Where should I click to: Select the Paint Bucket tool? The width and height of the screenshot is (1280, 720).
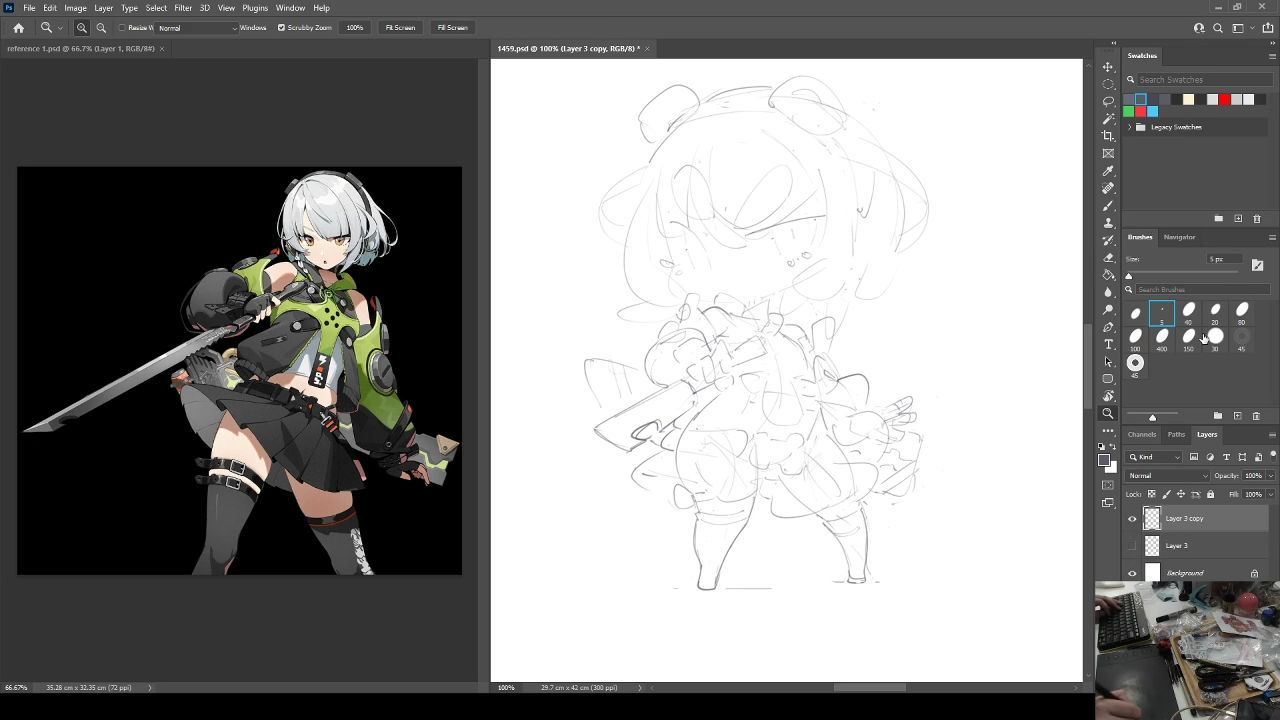click(1108, 275)
